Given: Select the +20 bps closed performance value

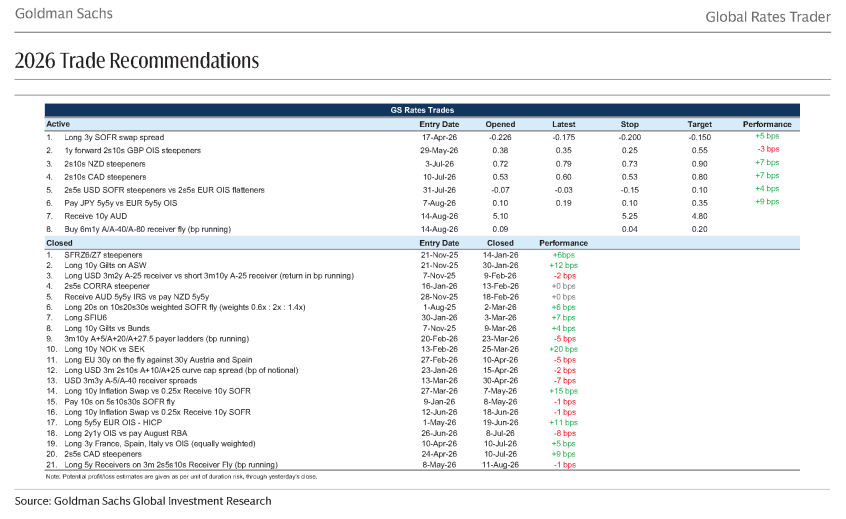Looking at the screenshot, I should [563, 350].
